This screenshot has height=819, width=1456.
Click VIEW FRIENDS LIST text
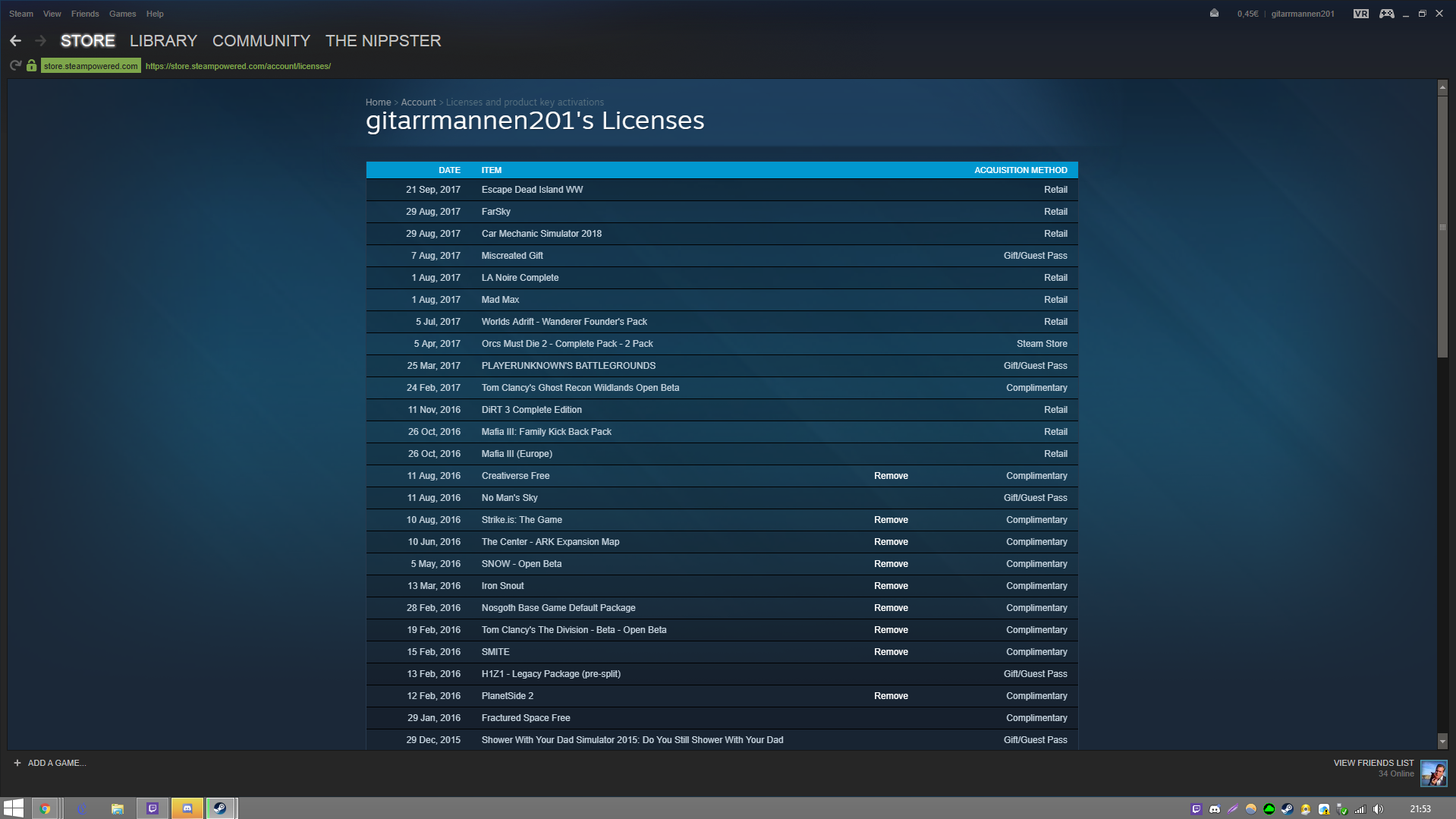pos(1373,763)
